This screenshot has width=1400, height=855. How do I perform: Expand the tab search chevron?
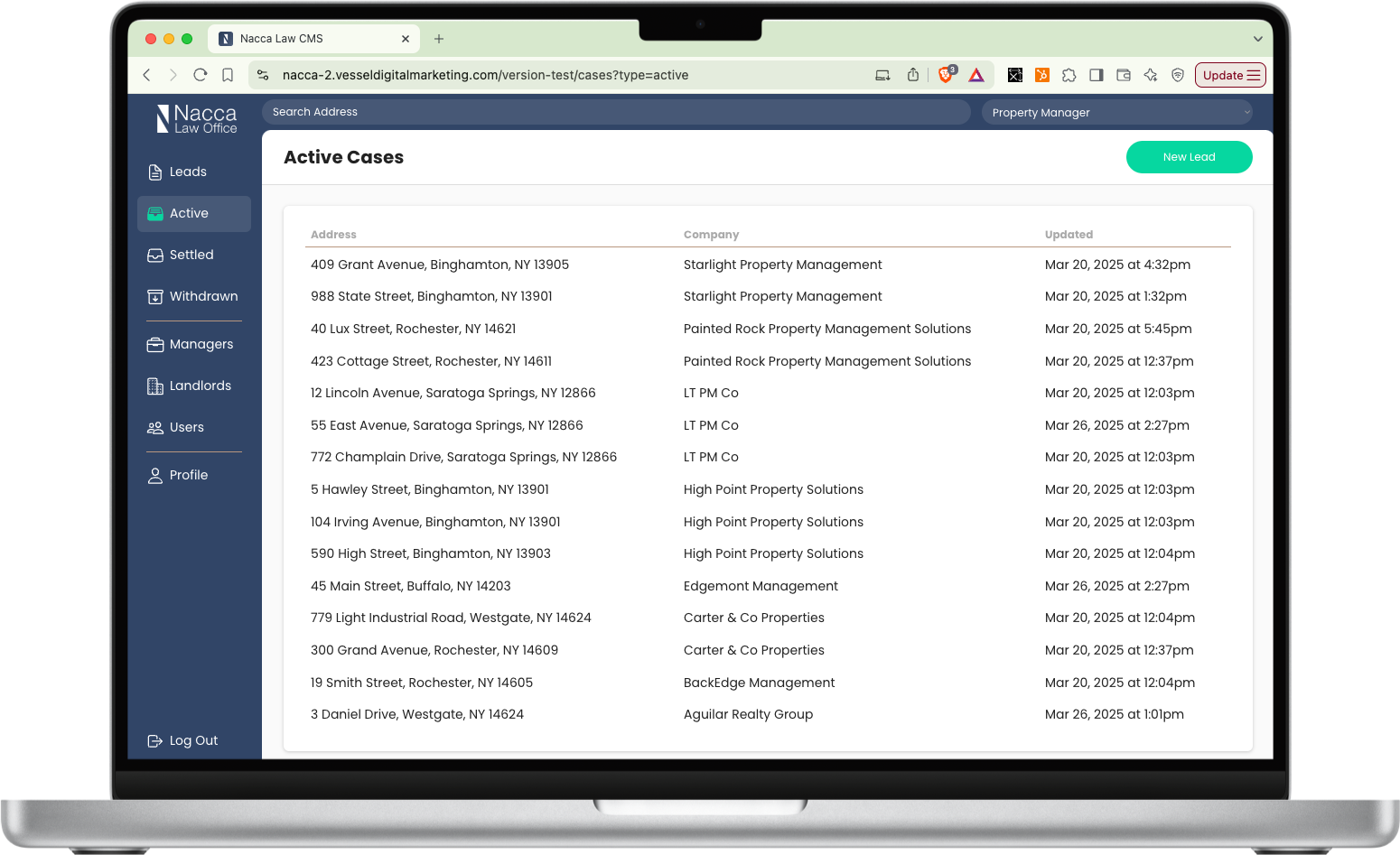[x=1257, y=39]
